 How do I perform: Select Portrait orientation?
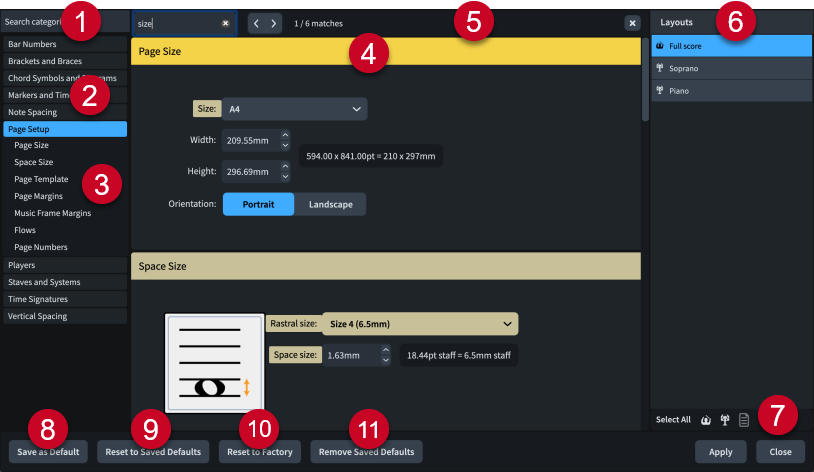tap(258, 204)
